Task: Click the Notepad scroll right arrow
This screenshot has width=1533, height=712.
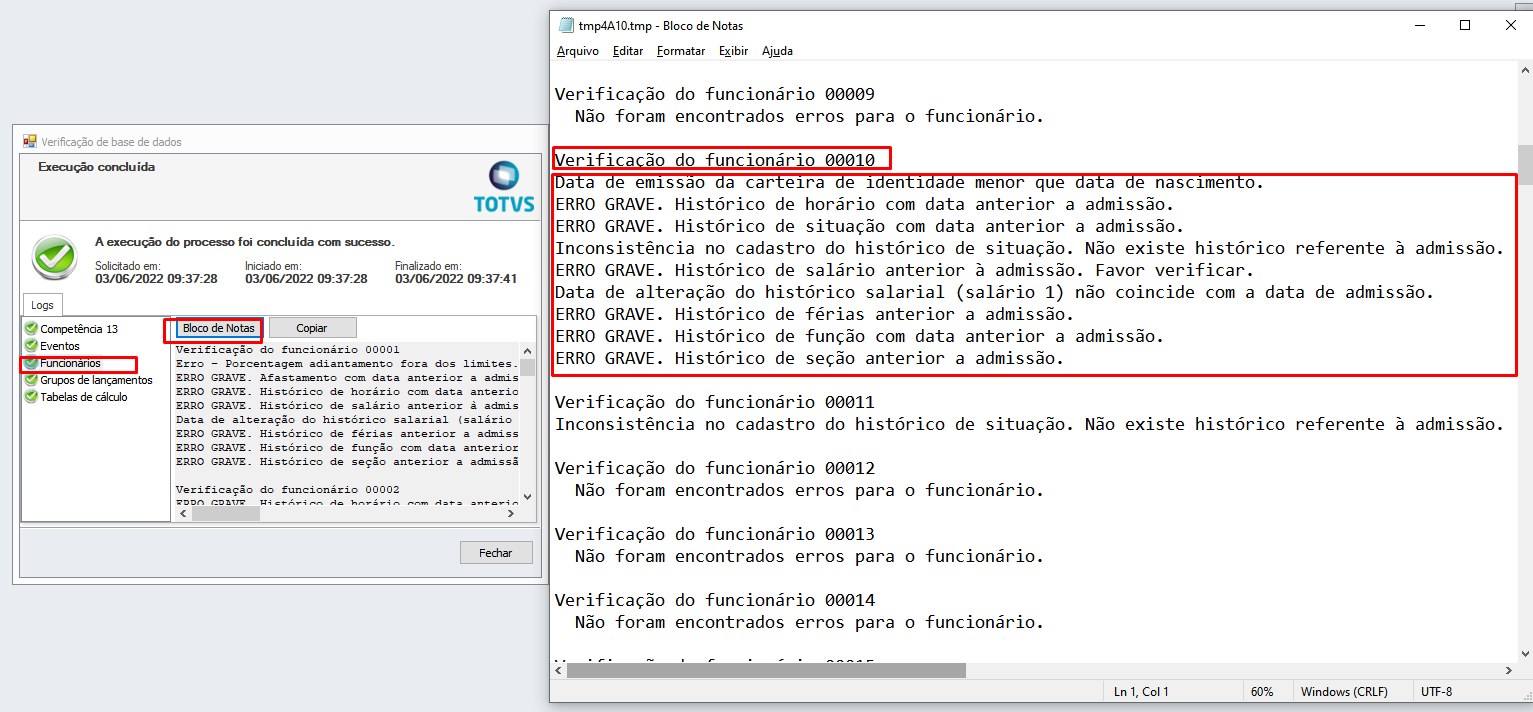Action: 1508,670
